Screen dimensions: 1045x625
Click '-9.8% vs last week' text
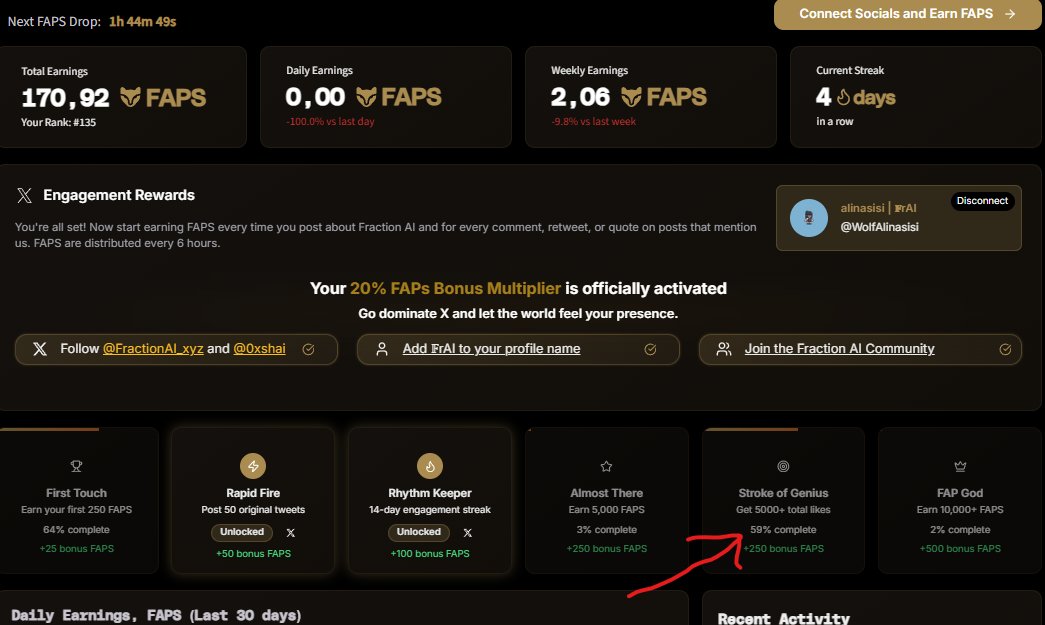coord(593,121)
